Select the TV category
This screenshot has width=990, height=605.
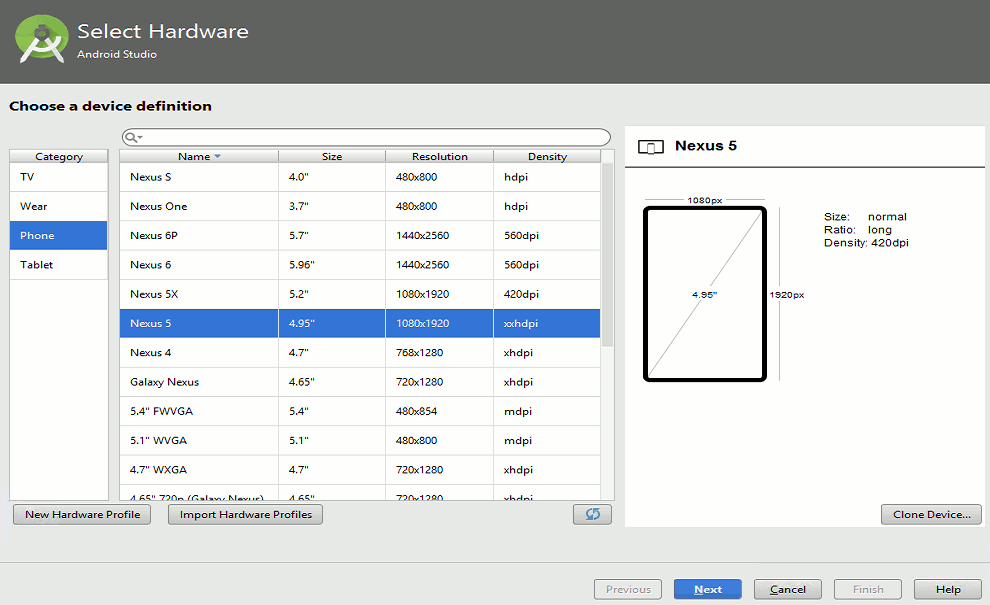(x=59, y=177)
